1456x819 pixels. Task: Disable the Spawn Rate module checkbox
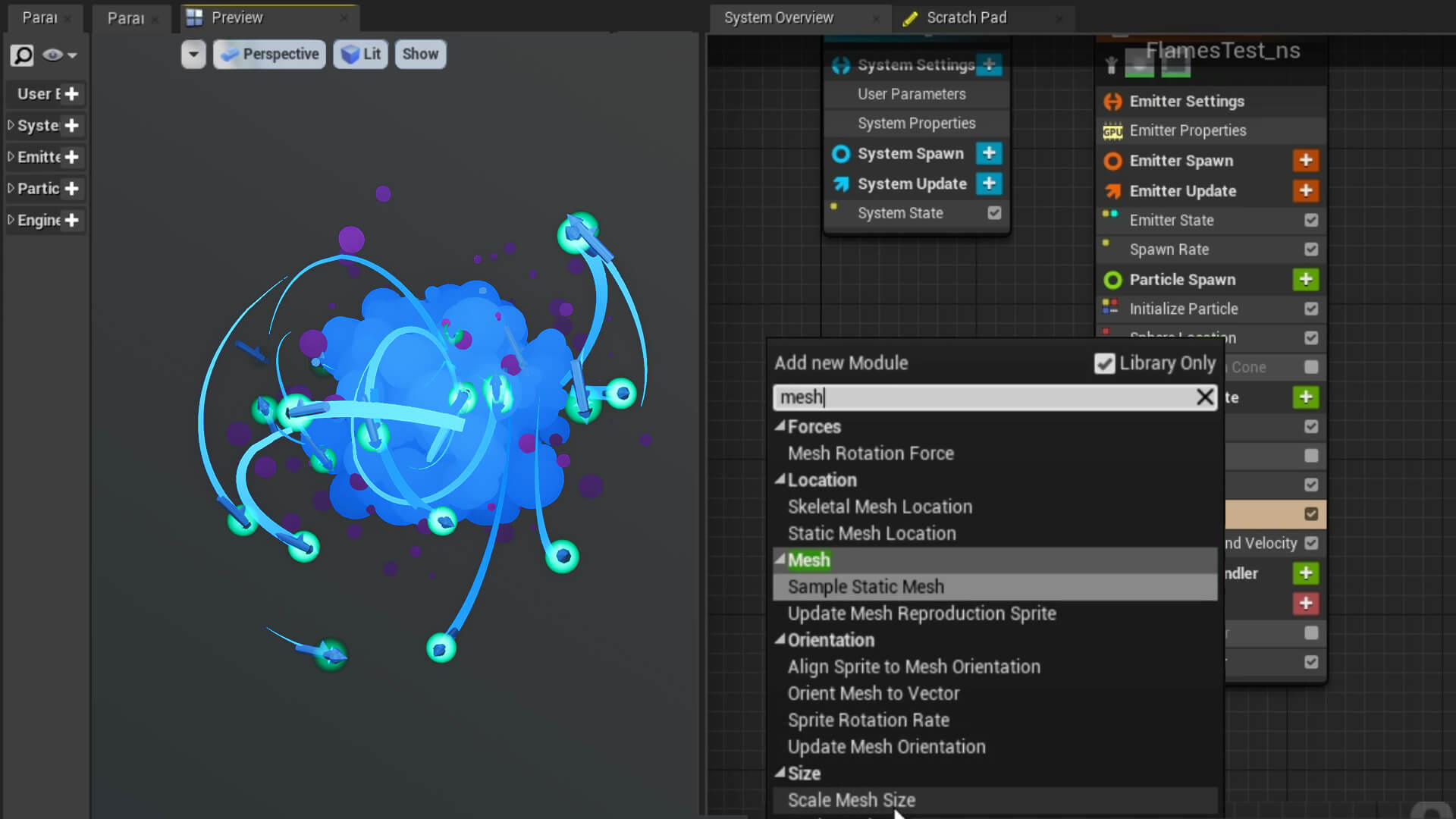point(1311,249)
